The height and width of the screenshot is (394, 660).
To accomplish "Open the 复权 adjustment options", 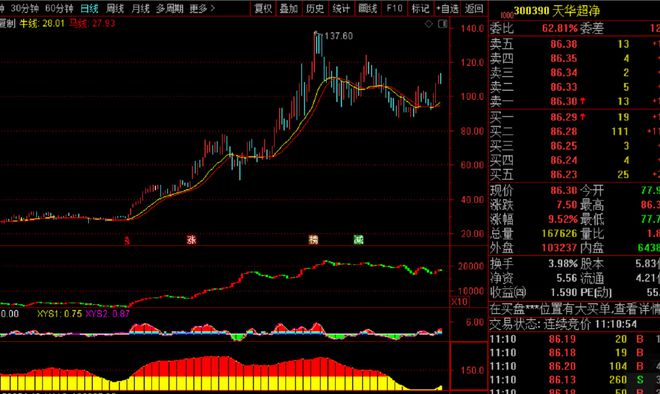I will click(263, 8).
